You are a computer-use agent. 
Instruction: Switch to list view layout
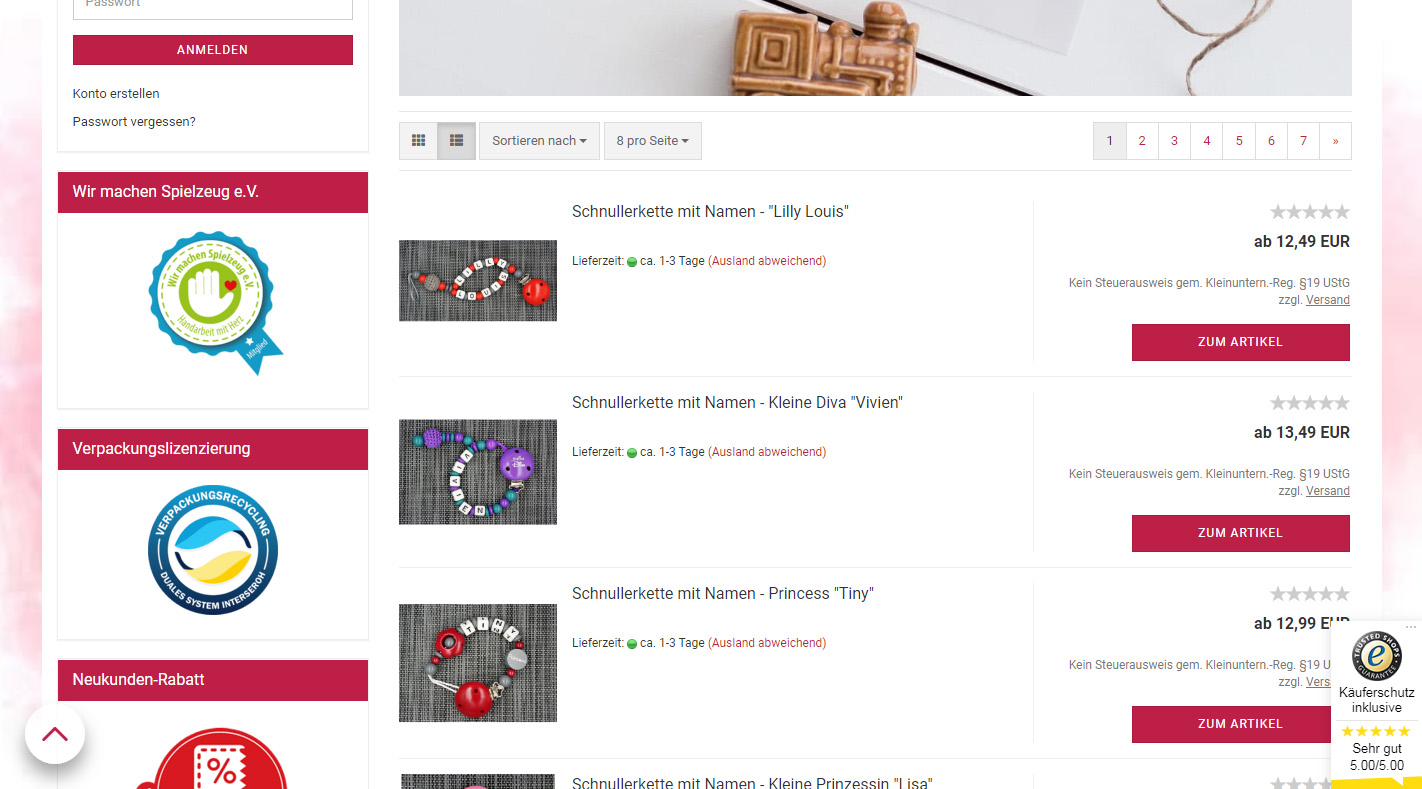pyautogui.click(x=456, y=141)
